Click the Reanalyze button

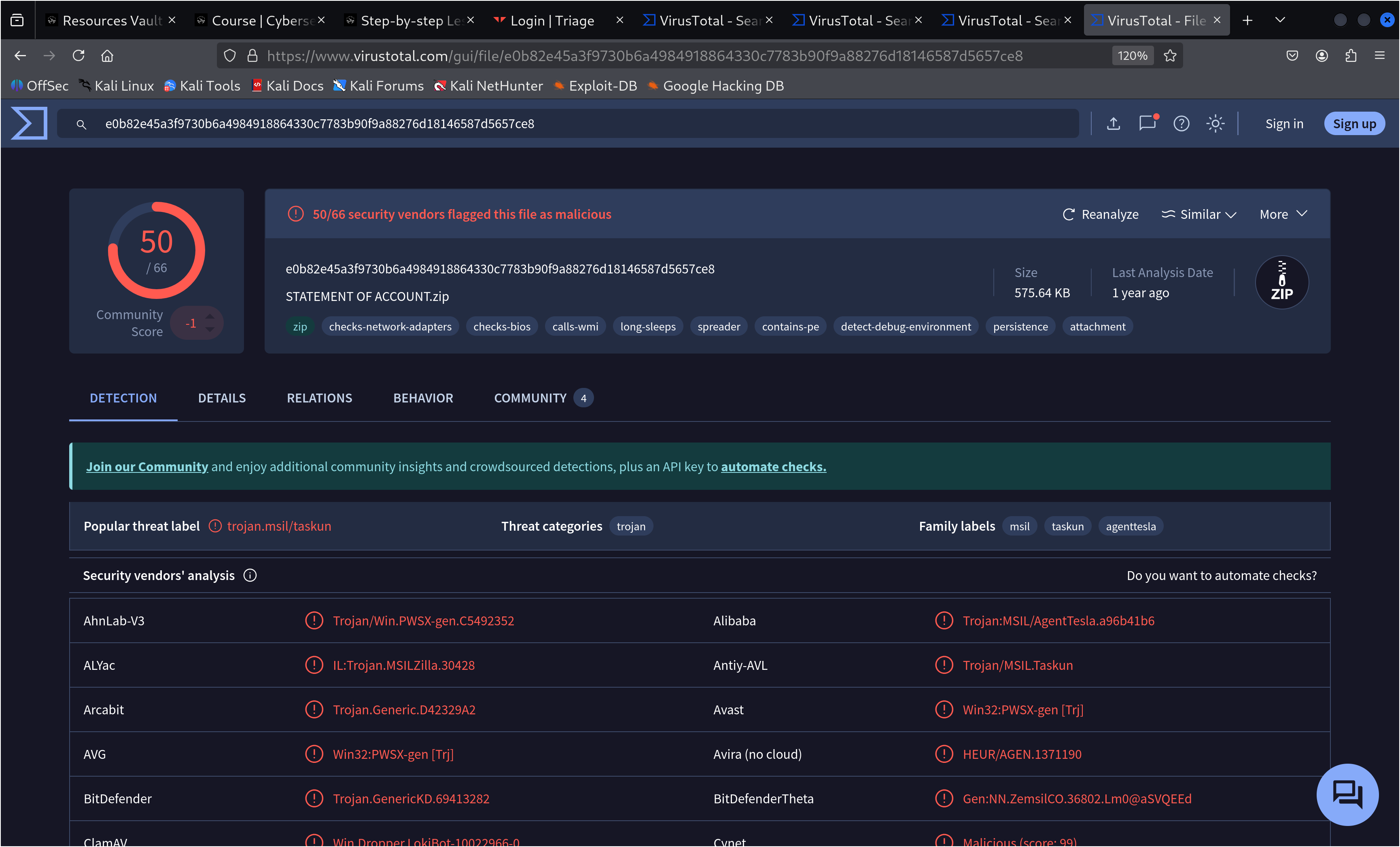click(1100, 214)
